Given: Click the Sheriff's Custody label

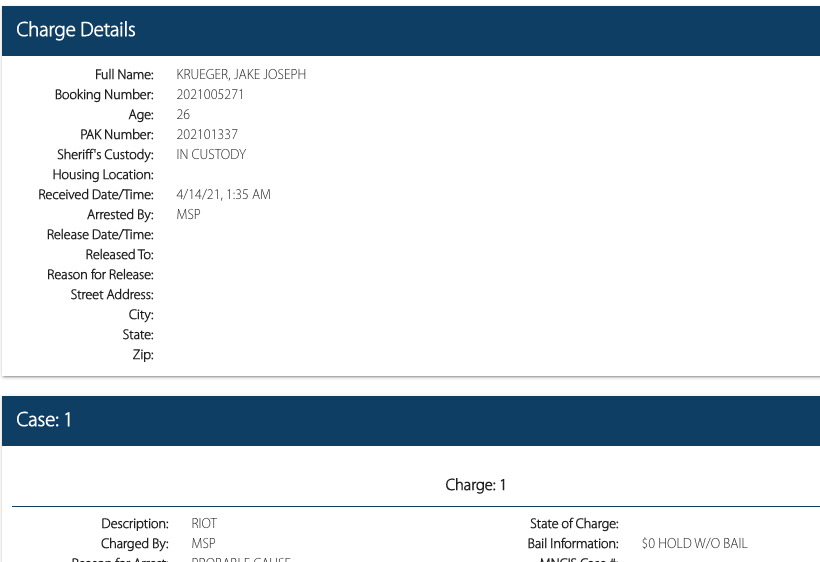Looking at the screenshot, I should pos(105,155).
